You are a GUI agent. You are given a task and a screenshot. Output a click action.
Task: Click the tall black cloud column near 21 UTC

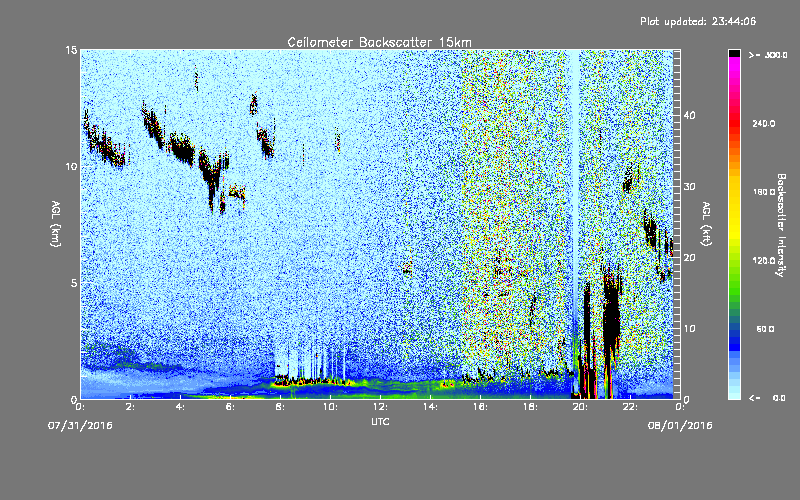coord(611,316)
